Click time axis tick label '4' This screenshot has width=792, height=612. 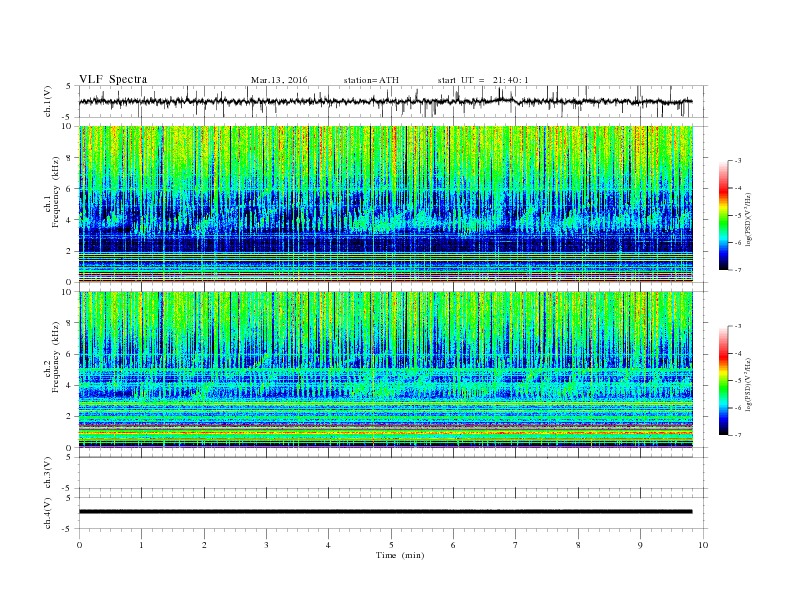coord(329,545)
